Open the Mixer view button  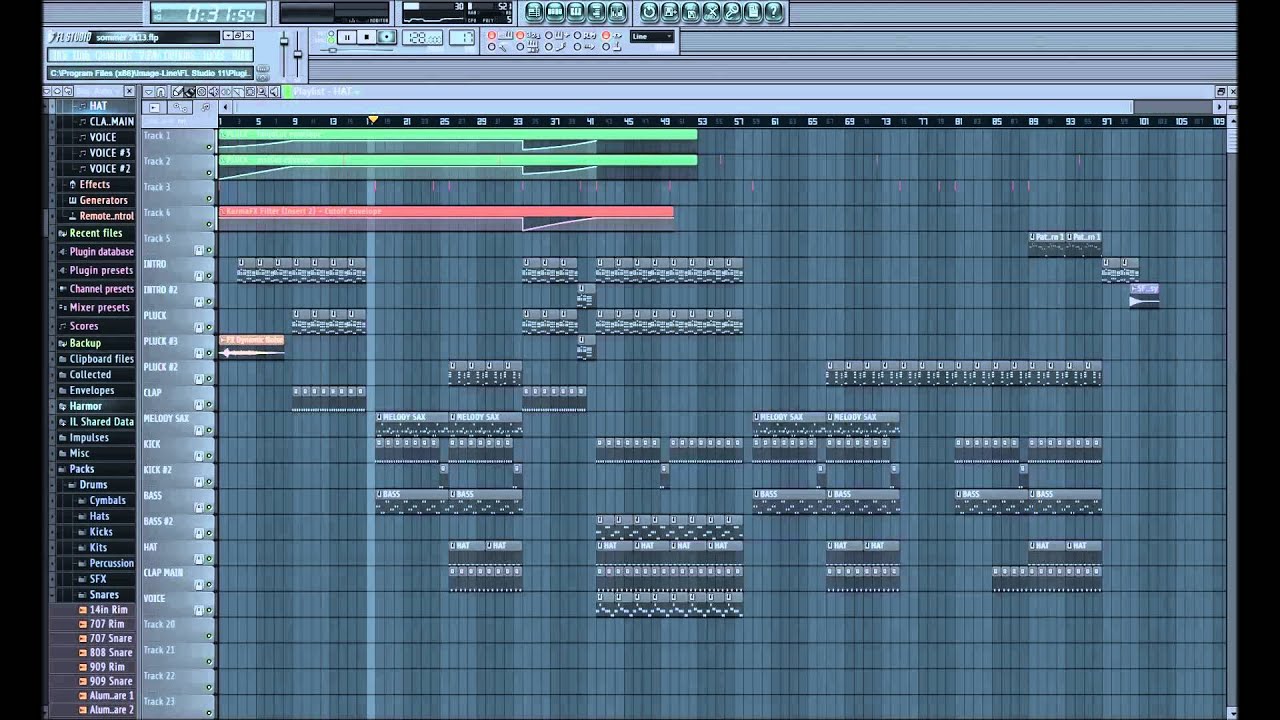(x=618, y=12)
